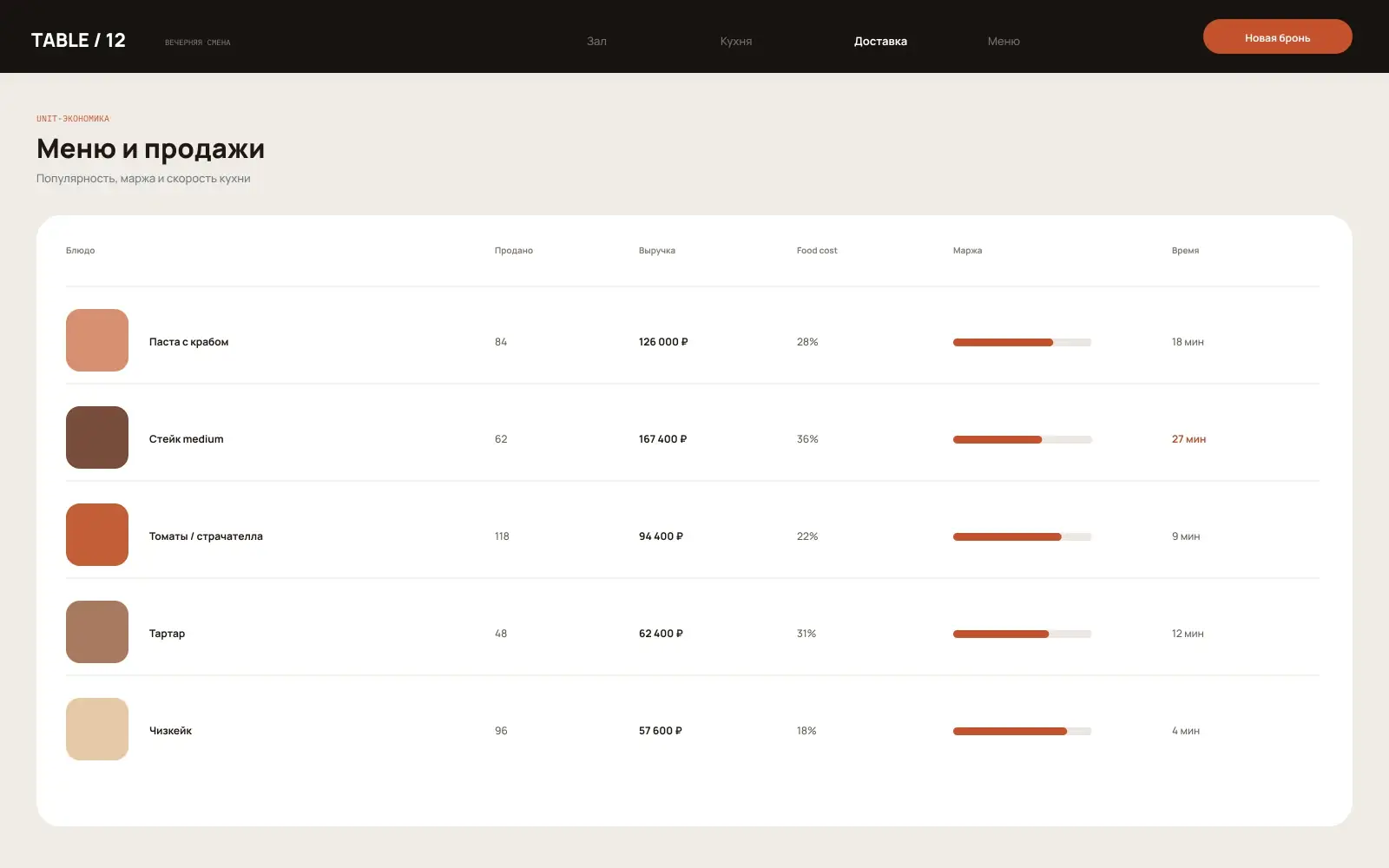Select the Доставка tab

(x=880, y=41)
